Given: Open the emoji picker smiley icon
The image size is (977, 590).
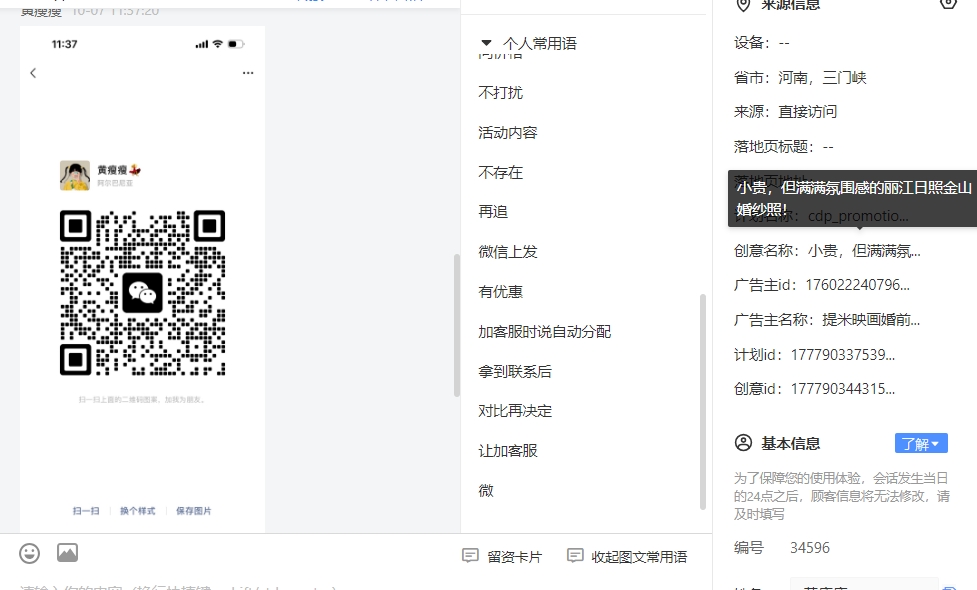Looking at the screenshot, I should click(x=29, y=553).
